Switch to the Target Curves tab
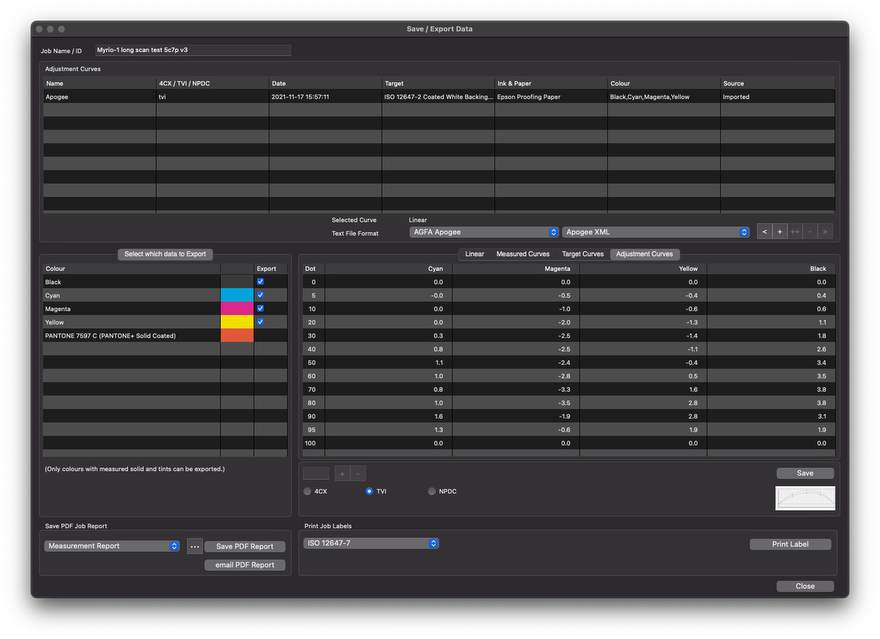The image size is (880, 639). pyautogui.click(x=583, y=253)
